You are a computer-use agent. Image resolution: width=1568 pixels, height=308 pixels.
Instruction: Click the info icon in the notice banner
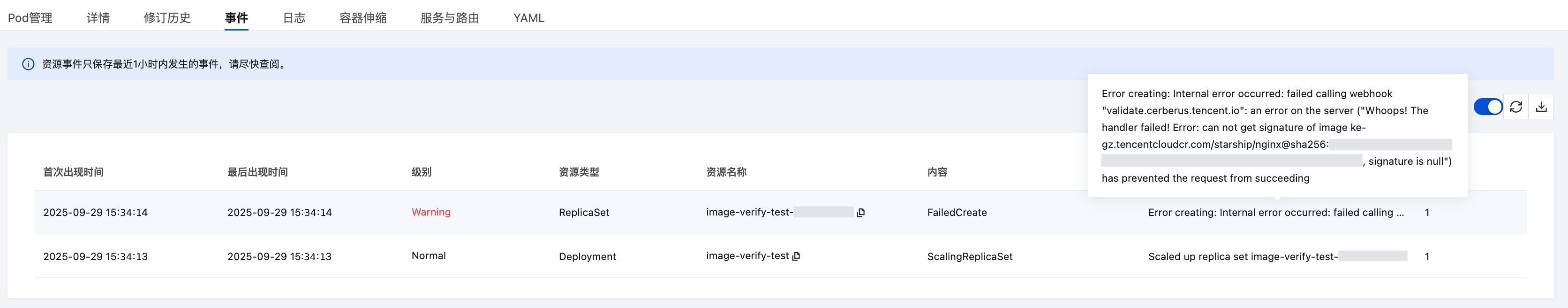pyautogui.click(x=28, y=64)
